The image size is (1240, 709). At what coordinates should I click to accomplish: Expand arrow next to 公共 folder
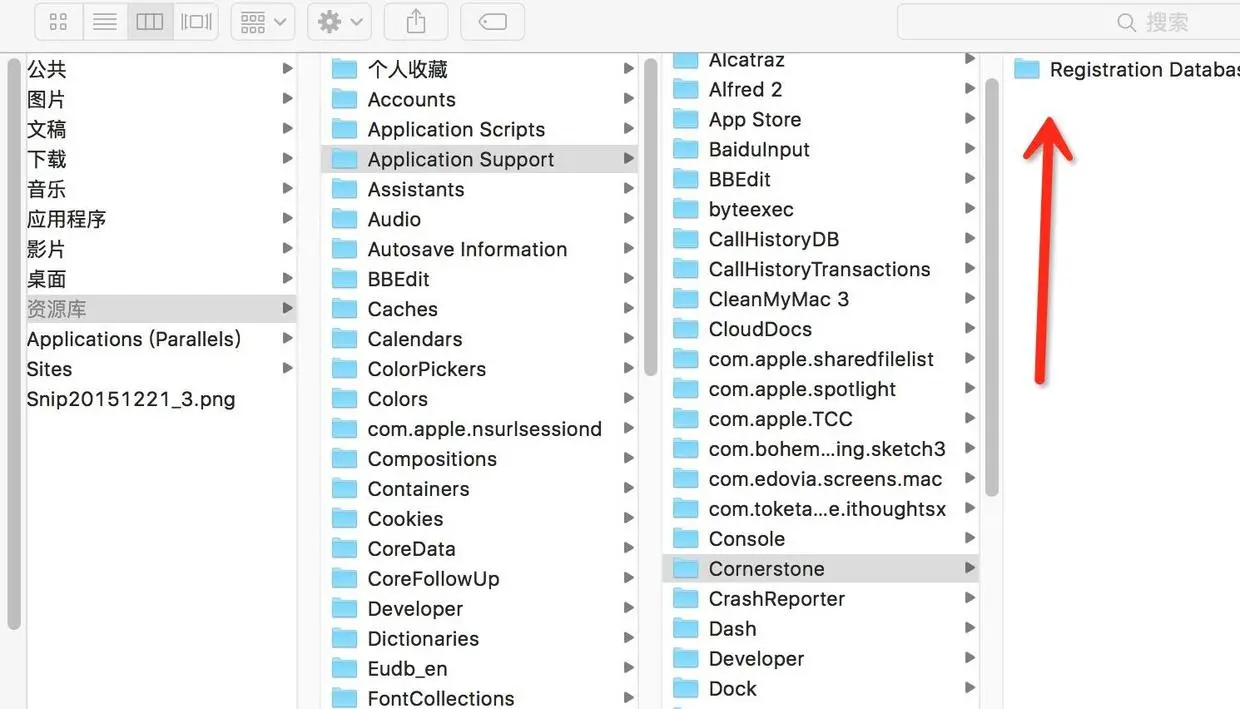[287, 69]
